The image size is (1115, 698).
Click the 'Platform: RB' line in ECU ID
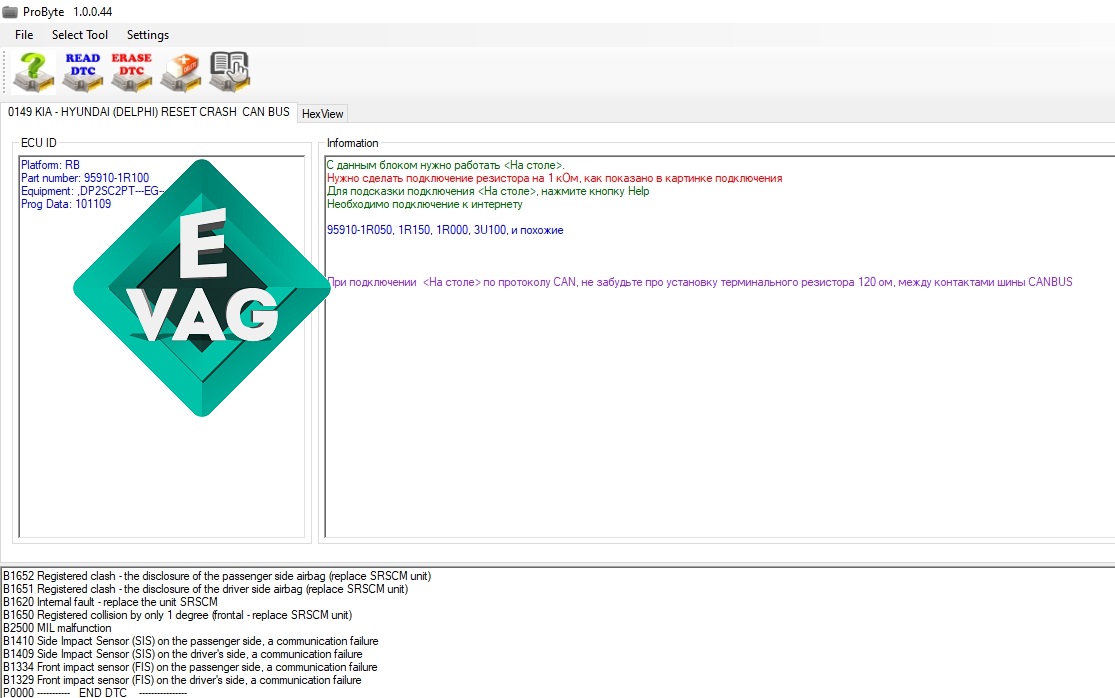50,165
